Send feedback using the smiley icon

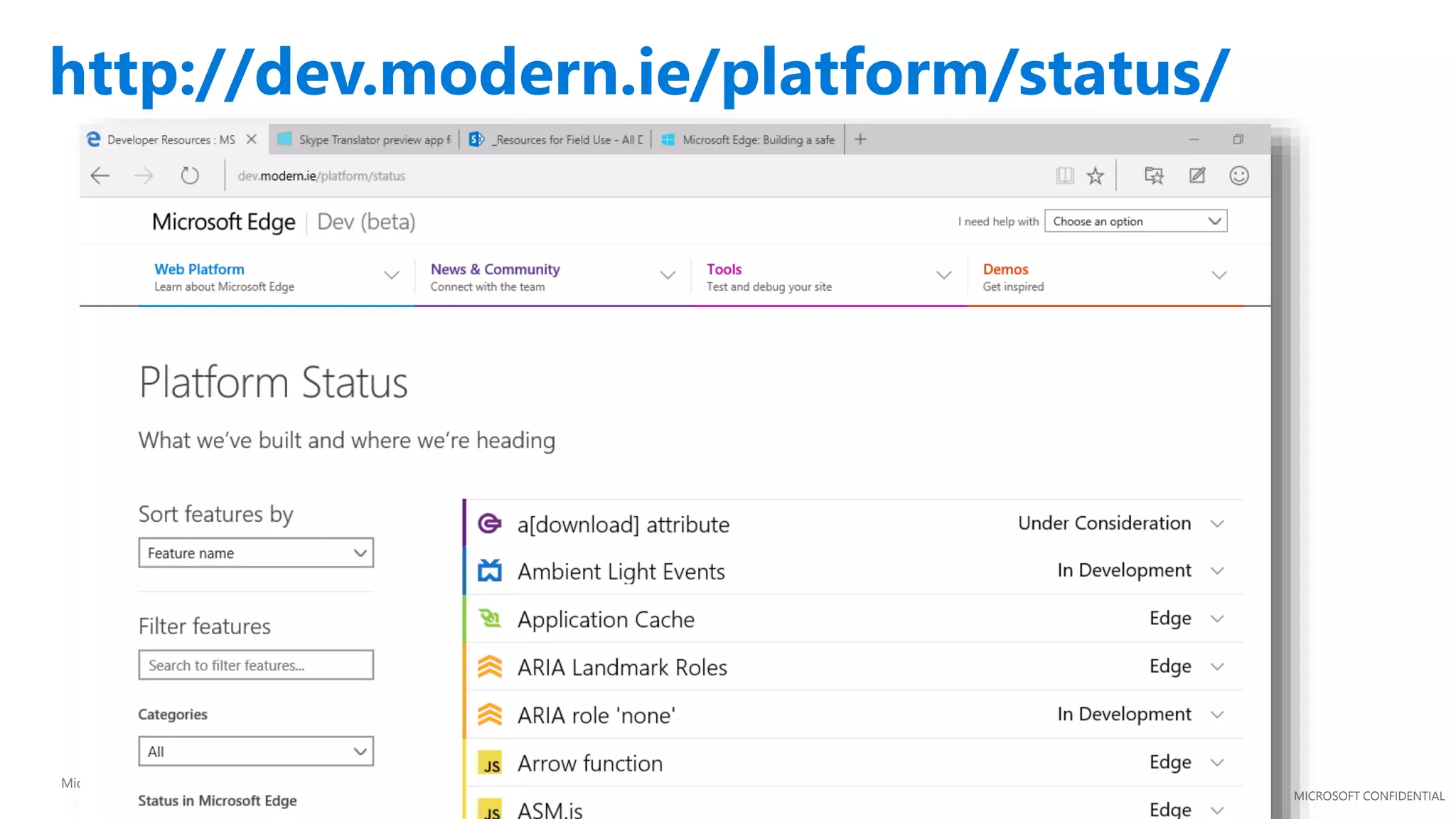1239,176
